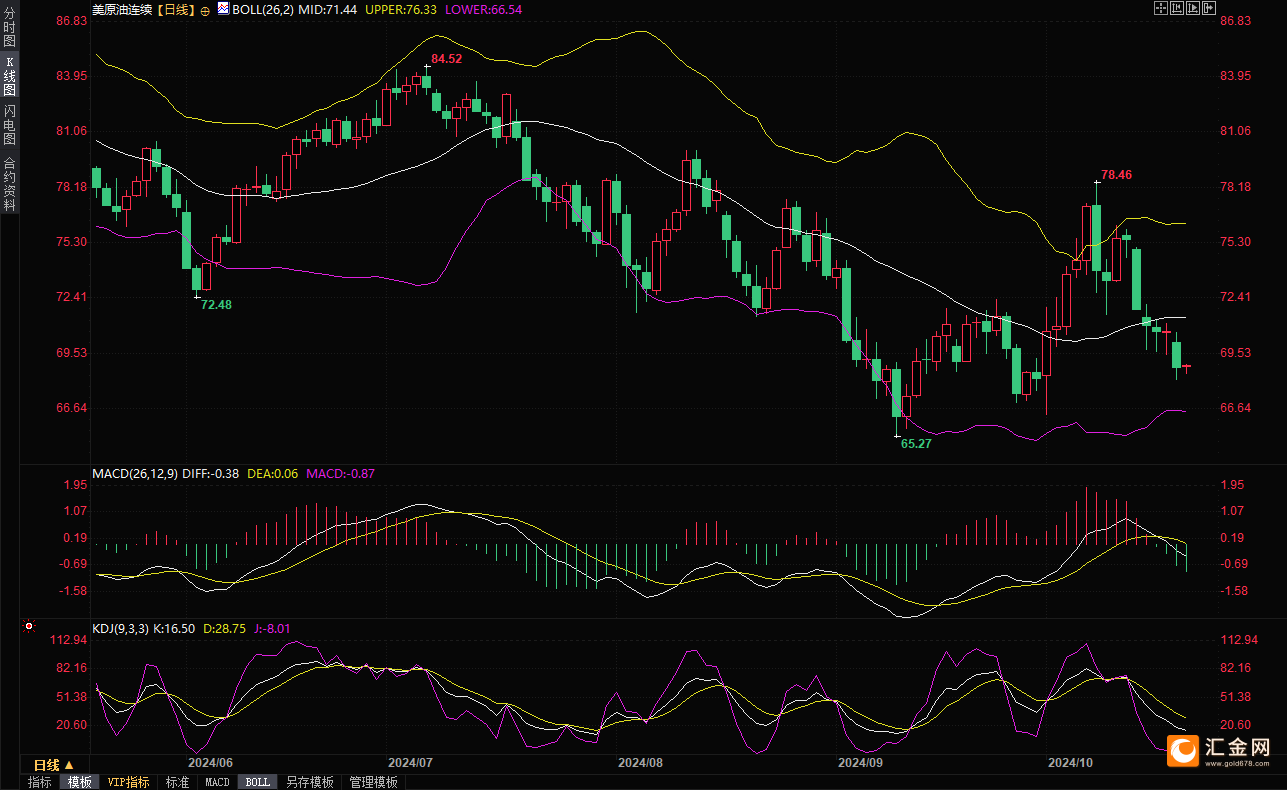Click the 2024/06 date marker
This screenshot has width=1287, height=790.
tap(210, 763)
